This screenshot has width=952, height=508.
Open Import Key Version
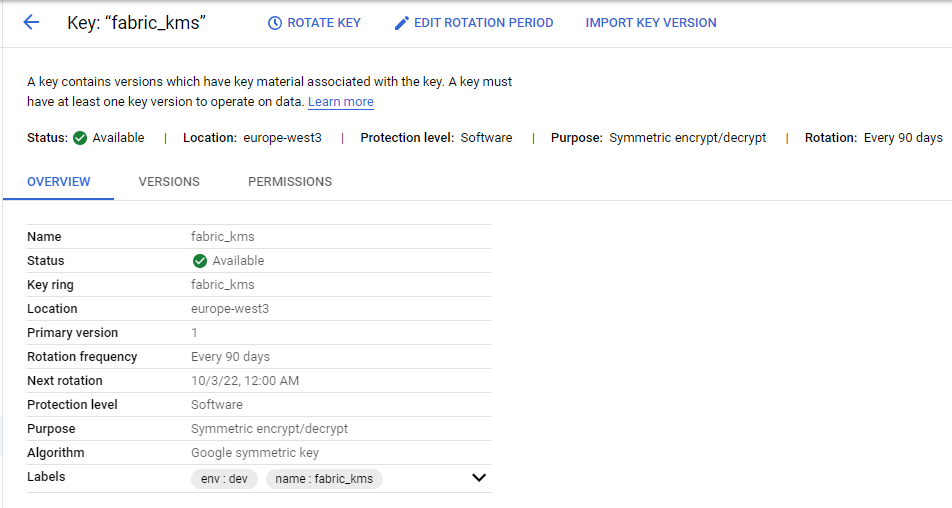[x=650, y=23]
